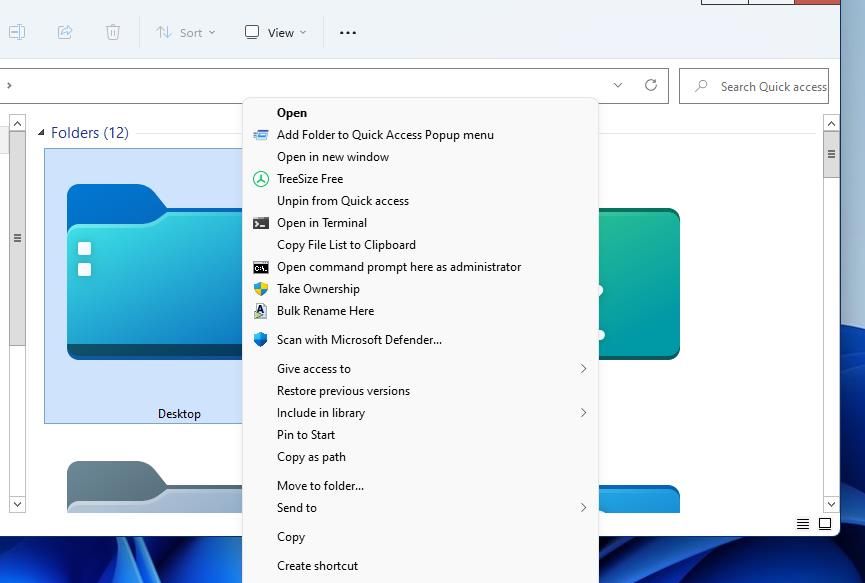
Task: Click the admin command prompt icon
Action: [x=260, y=267]
